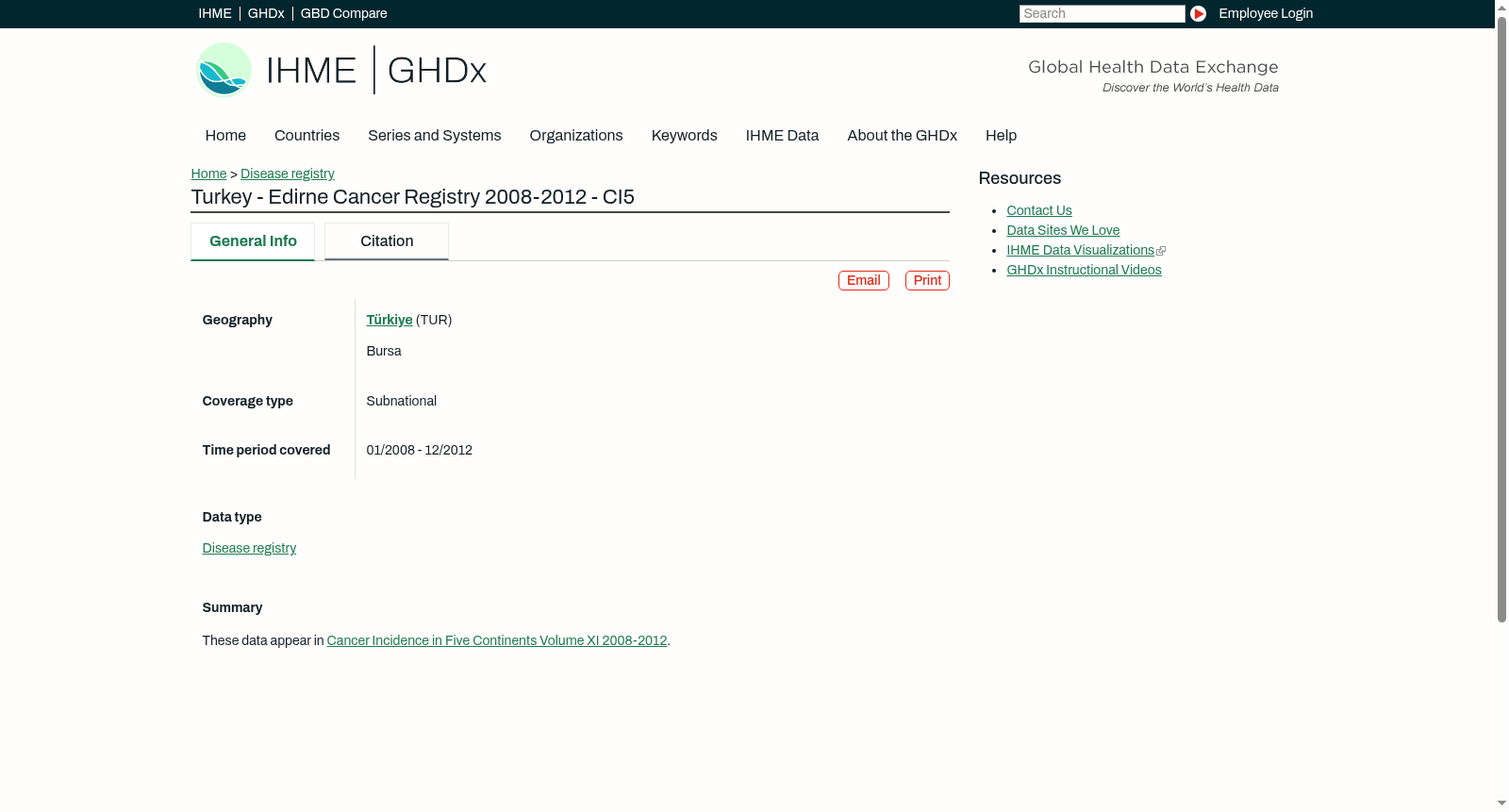
Task: Click the IHME leaf logo
Action: click(x=224, y=70)
